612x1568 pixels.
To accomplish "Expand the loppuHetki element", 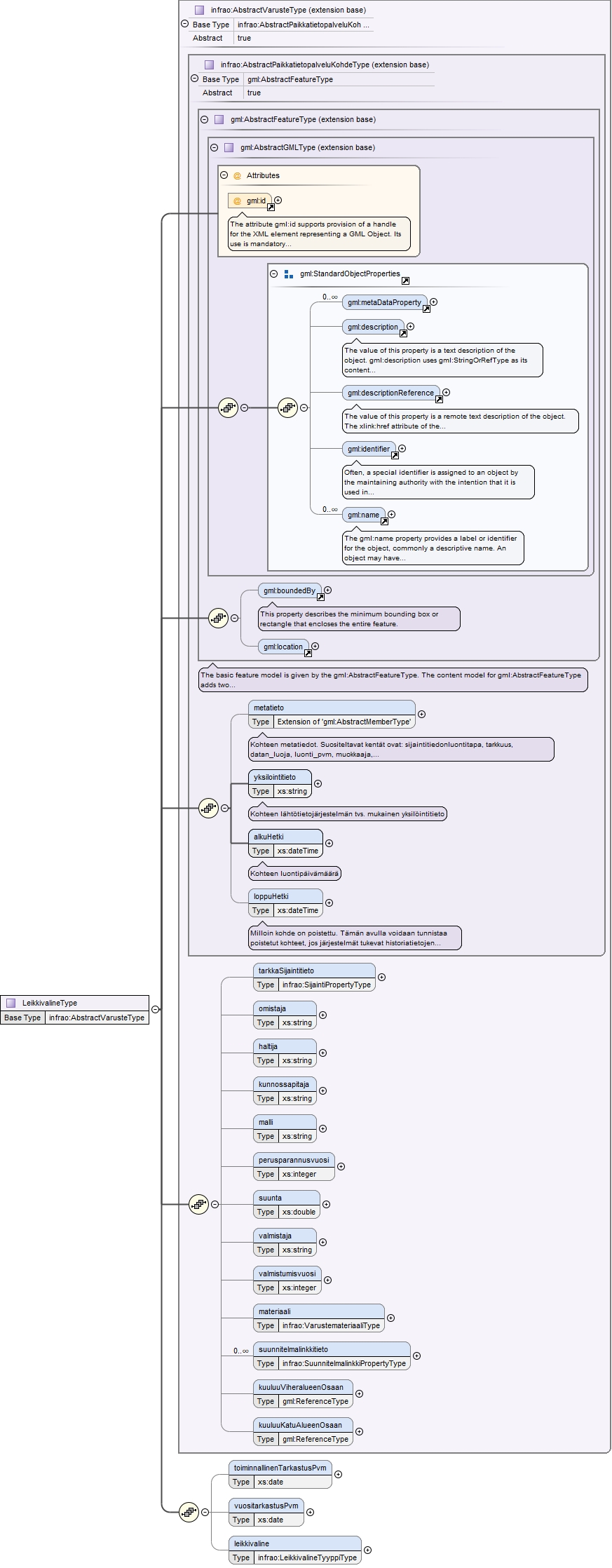I will [x=329, y=903].
